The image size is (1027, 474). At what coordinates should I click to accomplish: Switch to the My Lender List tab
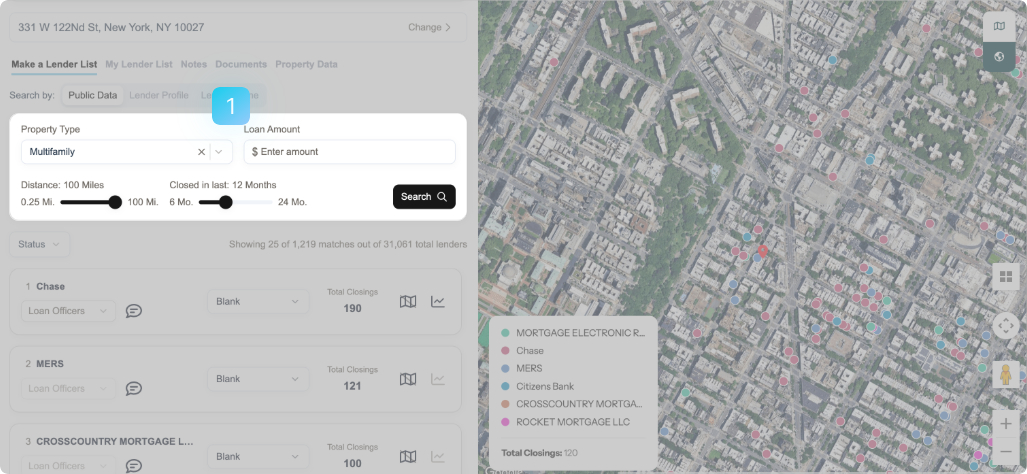click(139, 64)
